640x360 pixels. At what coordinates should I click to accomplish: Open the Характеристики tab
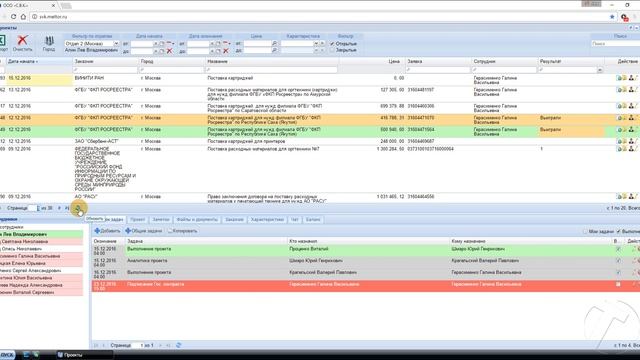[x=267, y=220]
